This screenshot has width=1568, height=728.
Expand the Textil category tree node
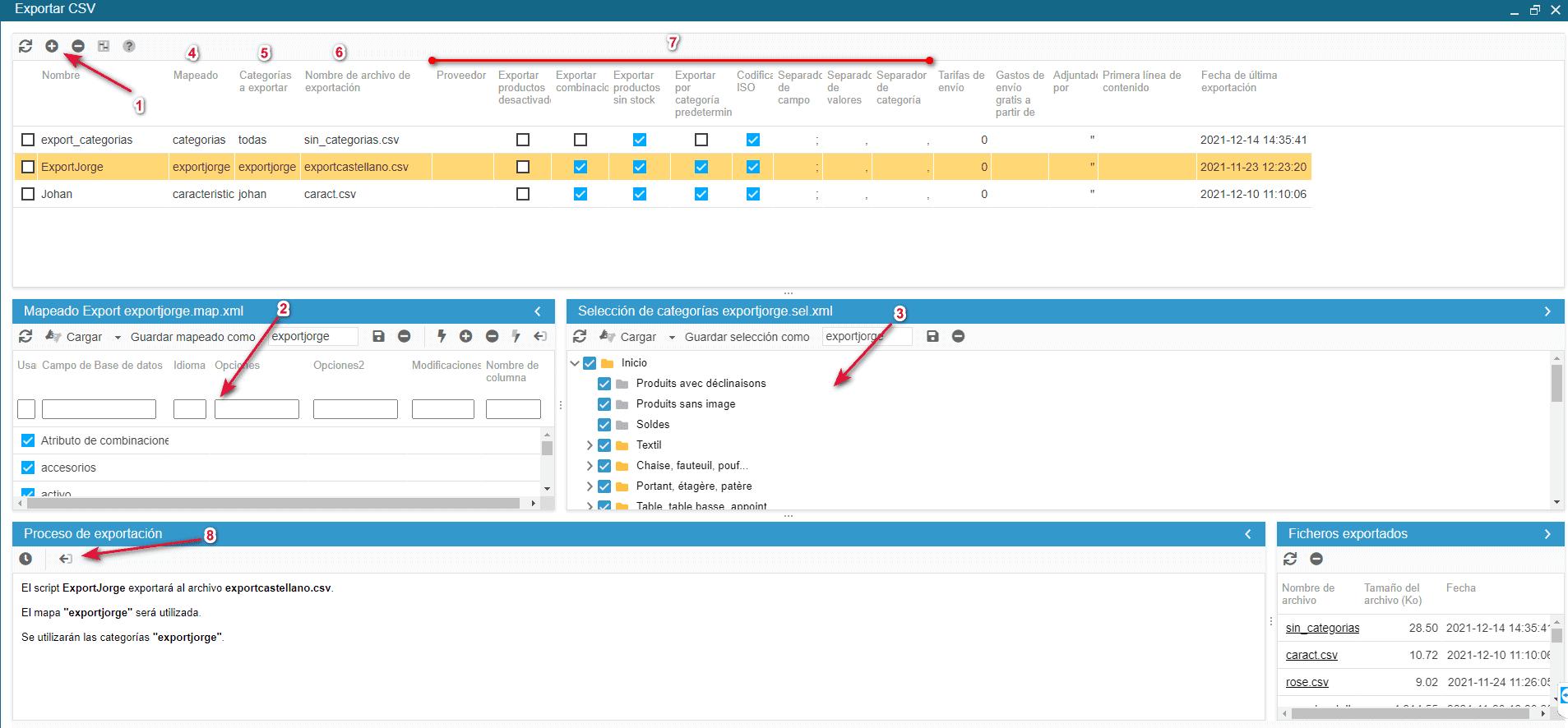(590, 445)
